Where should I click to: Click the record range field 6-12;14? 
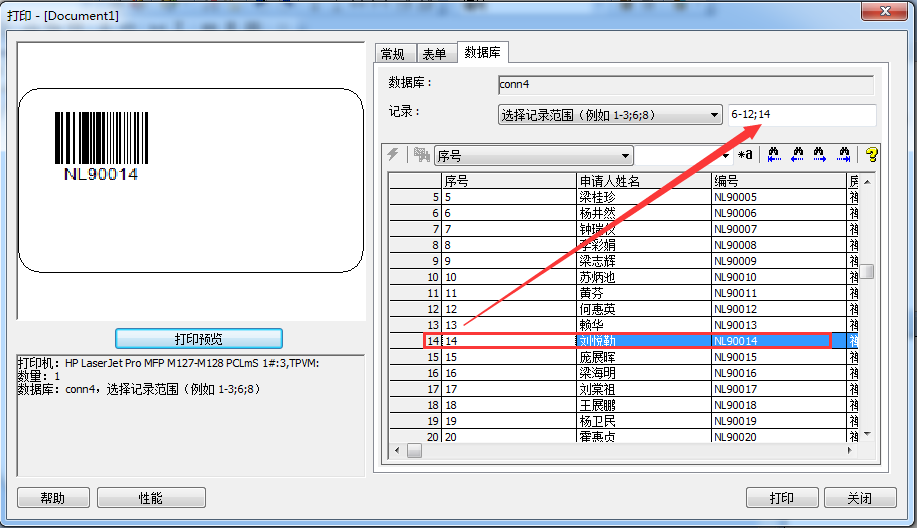tap(802, 115)
